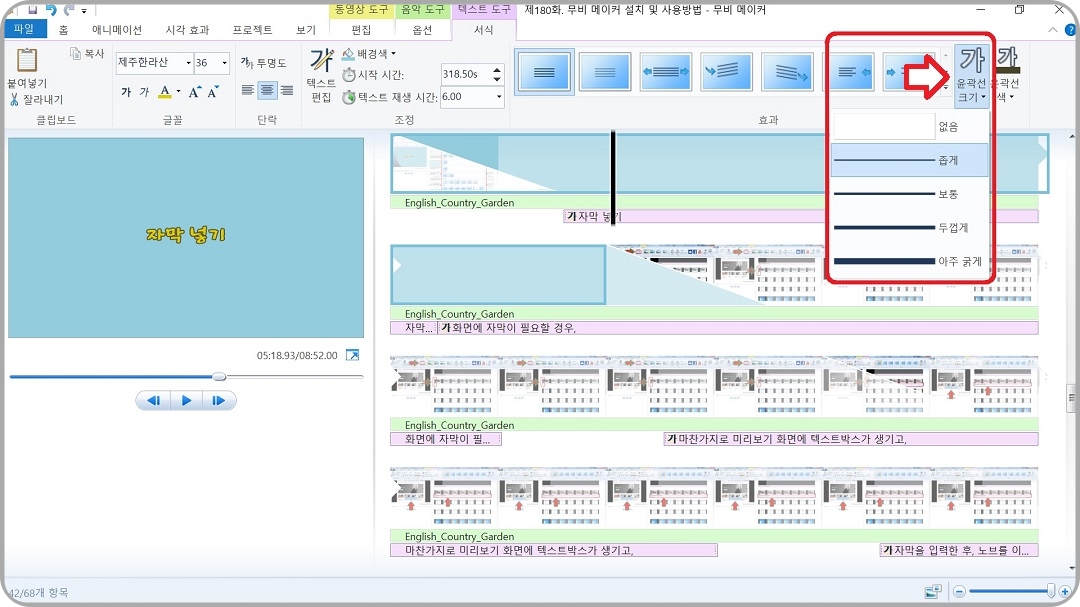This screenshot has height=607, width=1080.
Task: Select the second faded-lines text effect
Action: 605,71
